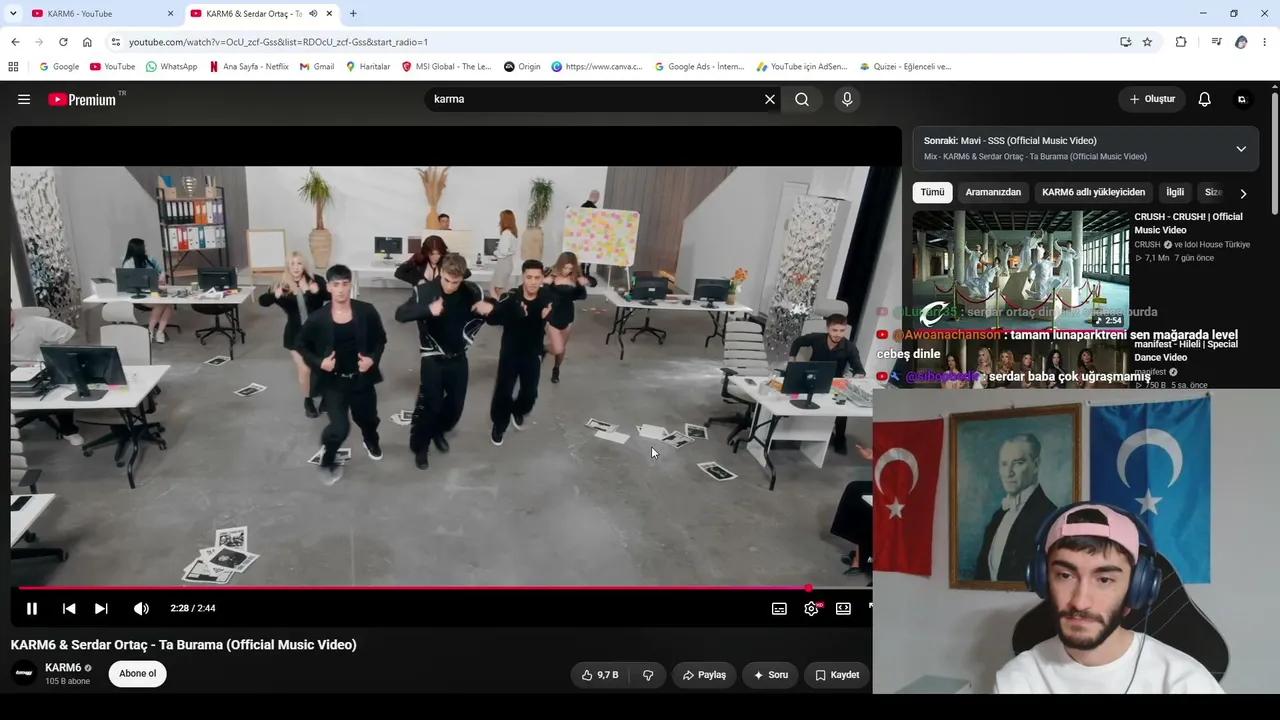
Task: Open YouTube notifications bell
Action: click(1205, 99)
